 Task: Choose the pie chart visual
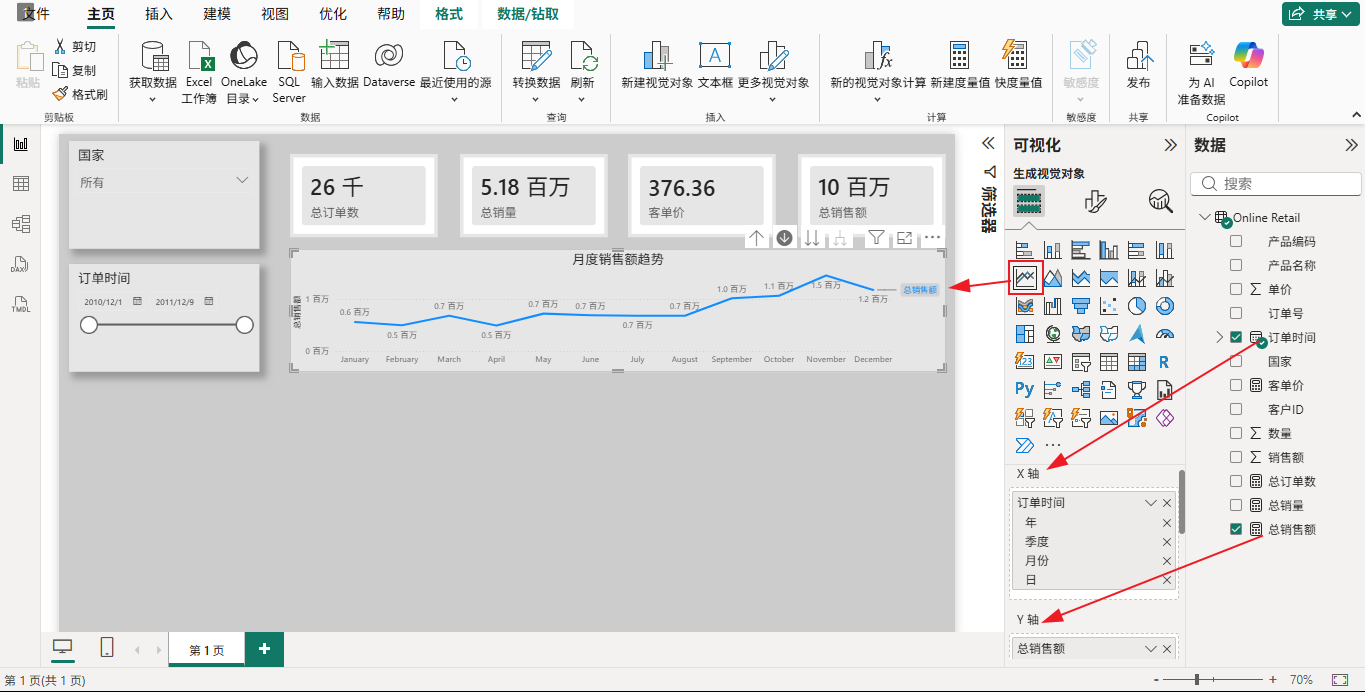pyautogui.click(x=1137, y=305)
